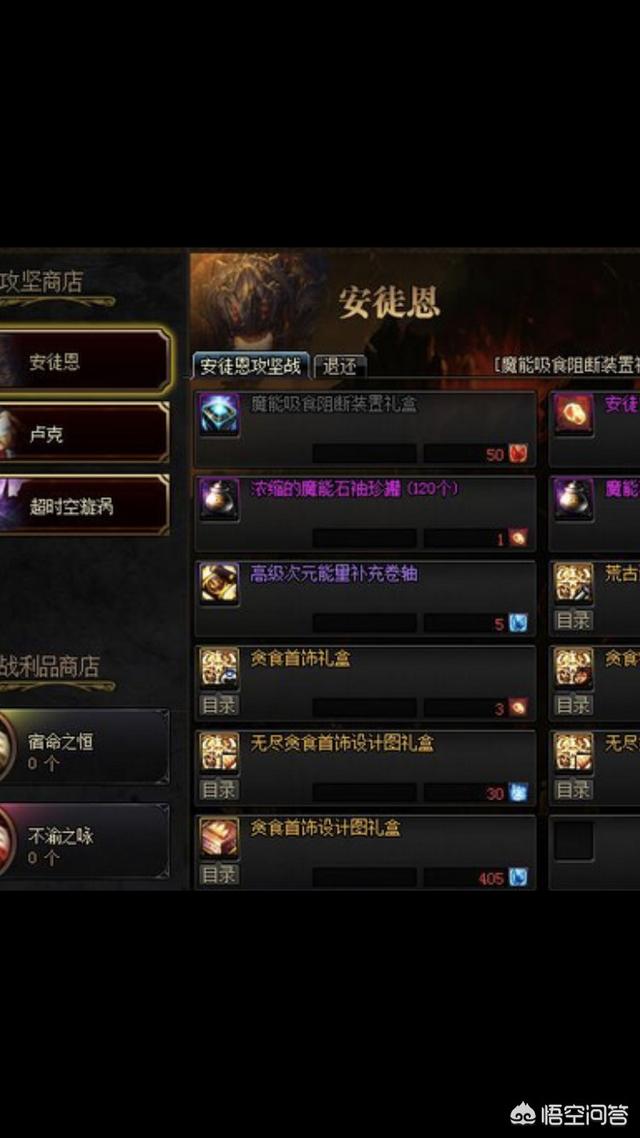
Task: Open the 宿命之恒 loot shop entry
Action: click(x=85, y=748)
